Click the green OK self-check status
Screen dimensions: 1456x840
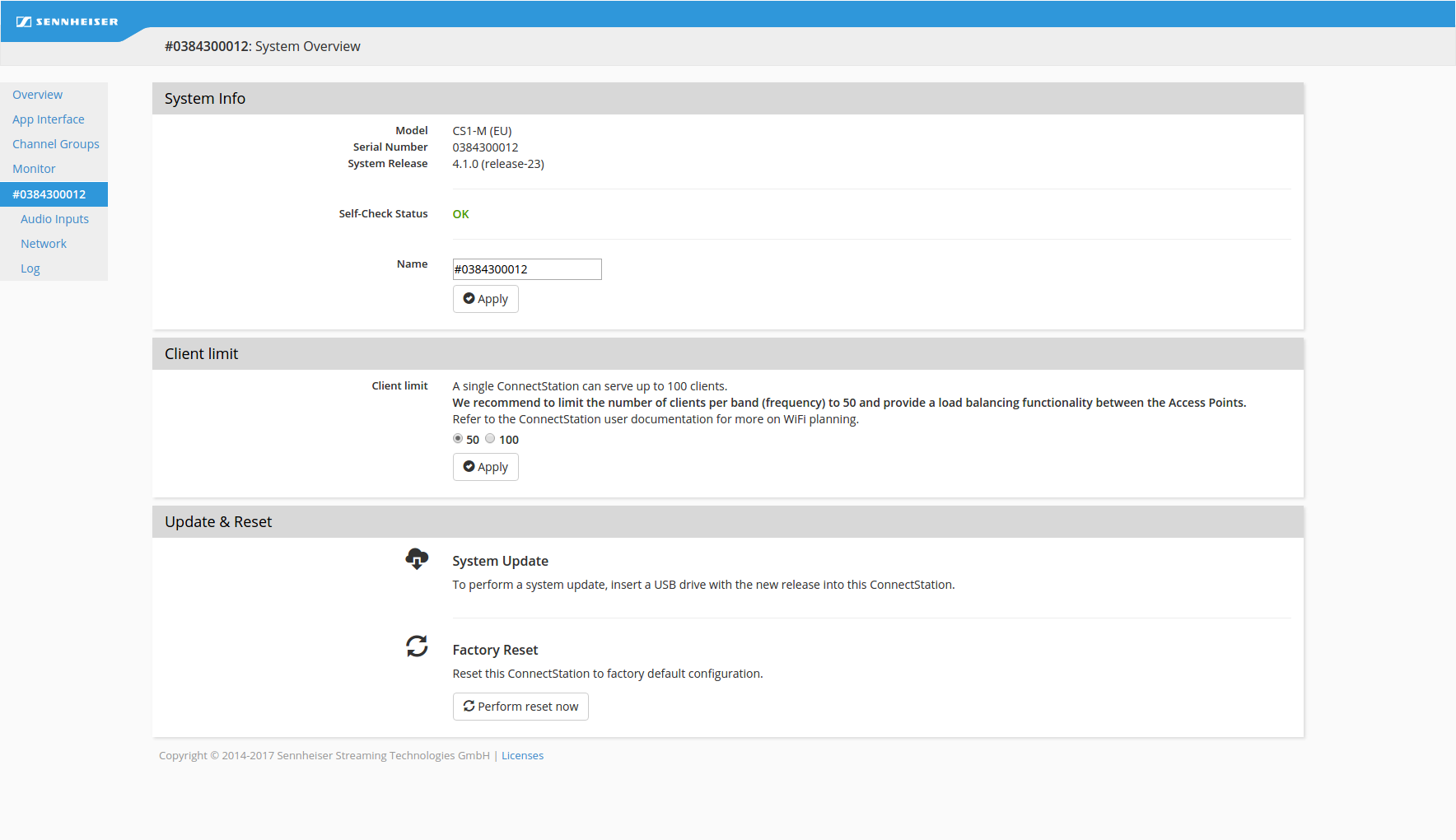[x=460, y=214]
